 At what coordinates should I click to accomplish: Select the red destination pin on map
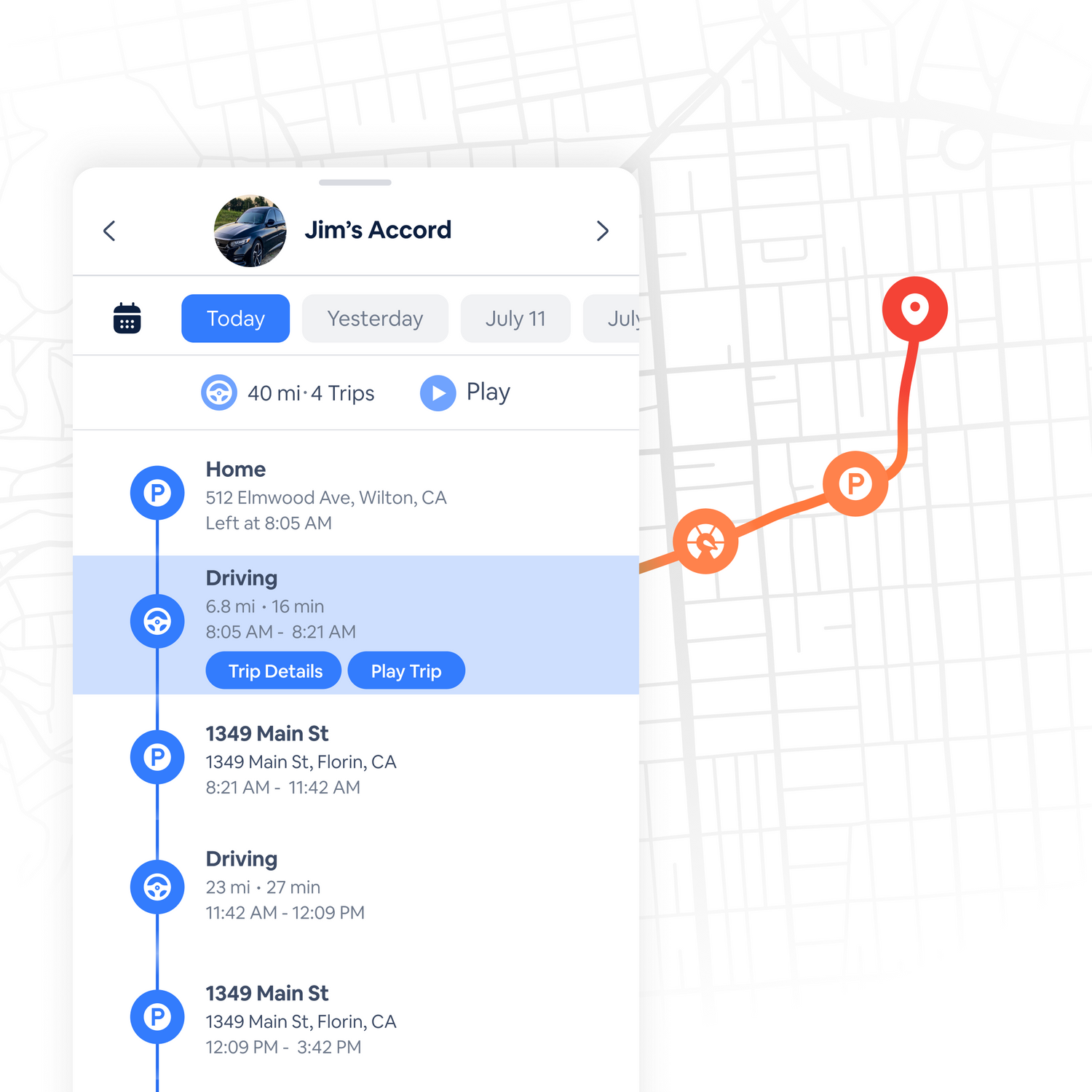pyautogui.click(x=915, y=309)
